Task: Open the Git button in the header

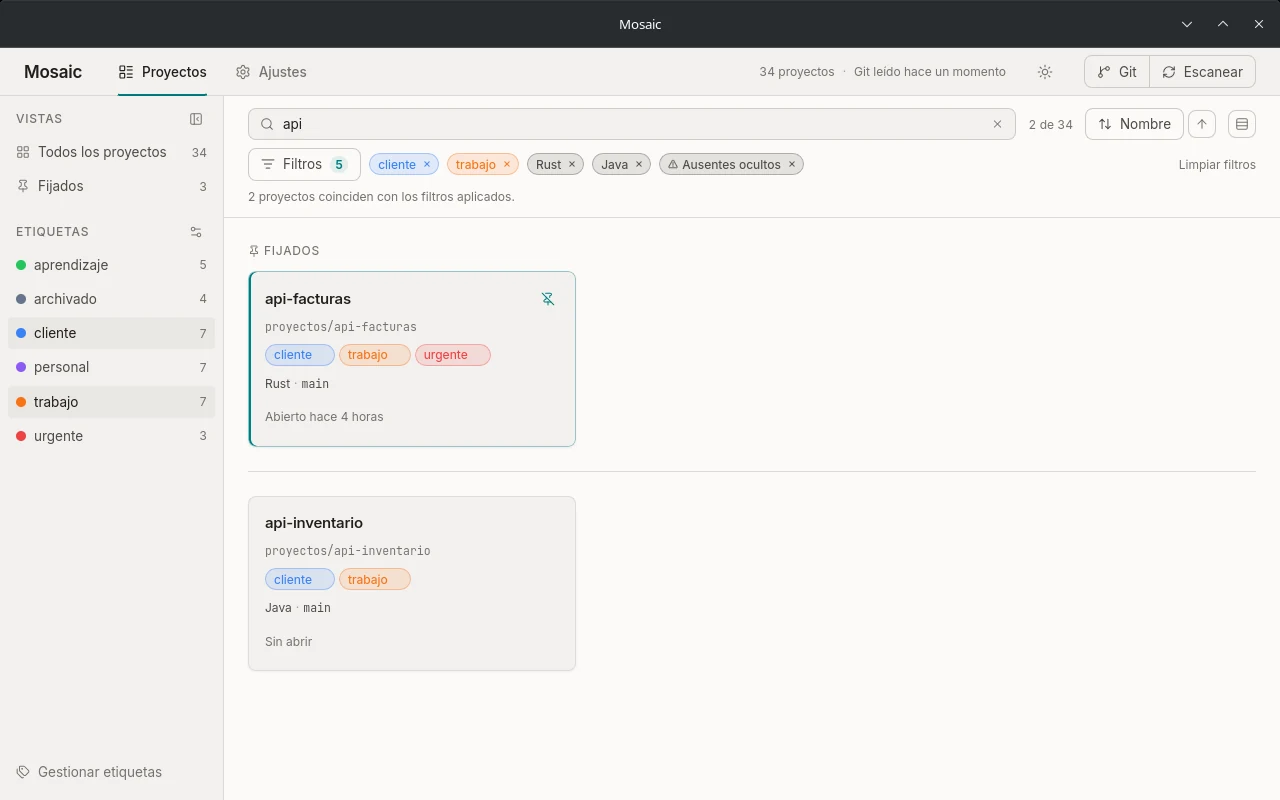Action: click(1117, 72)
